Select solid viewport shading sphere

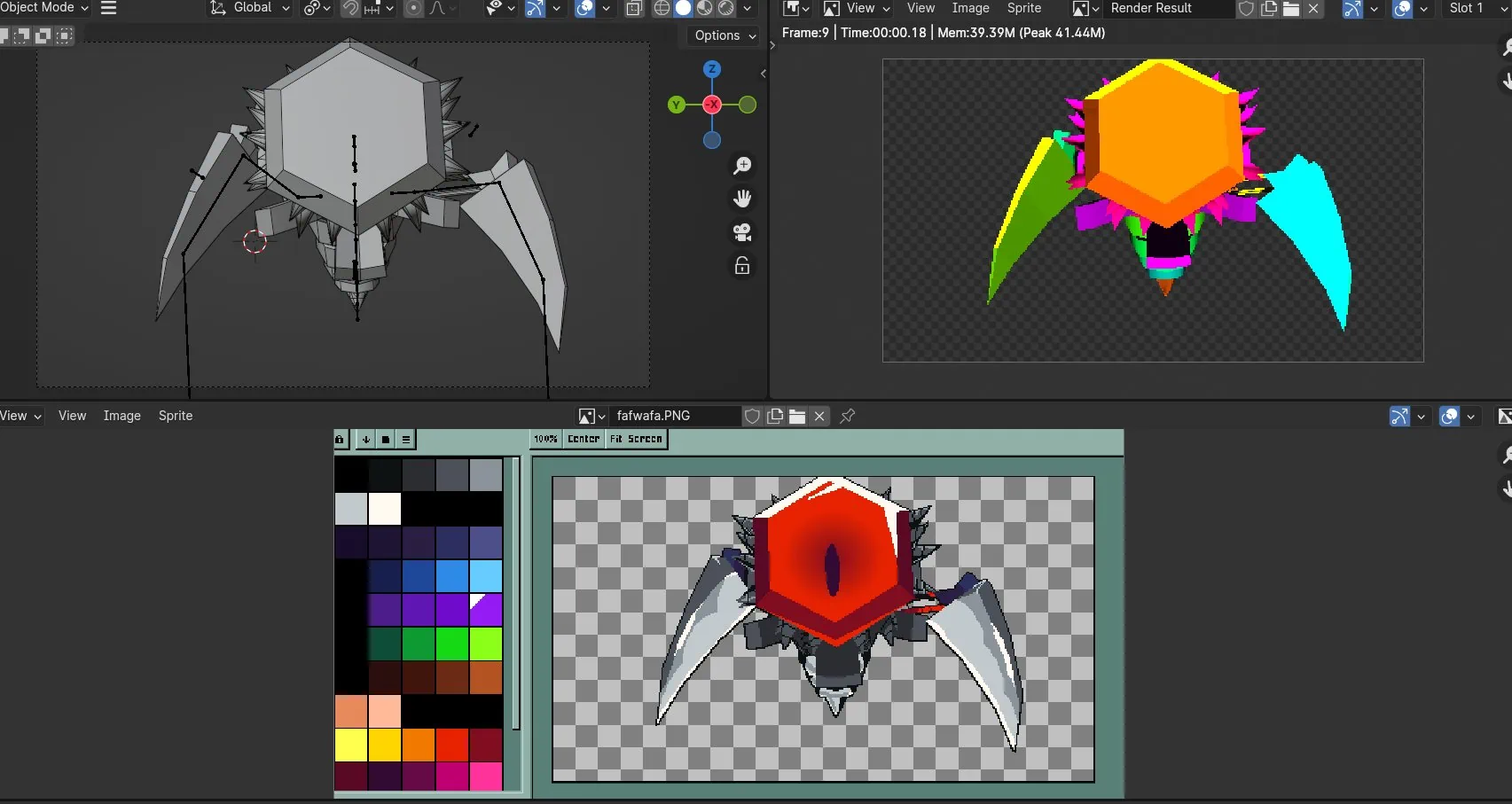(x=683, y=8)
